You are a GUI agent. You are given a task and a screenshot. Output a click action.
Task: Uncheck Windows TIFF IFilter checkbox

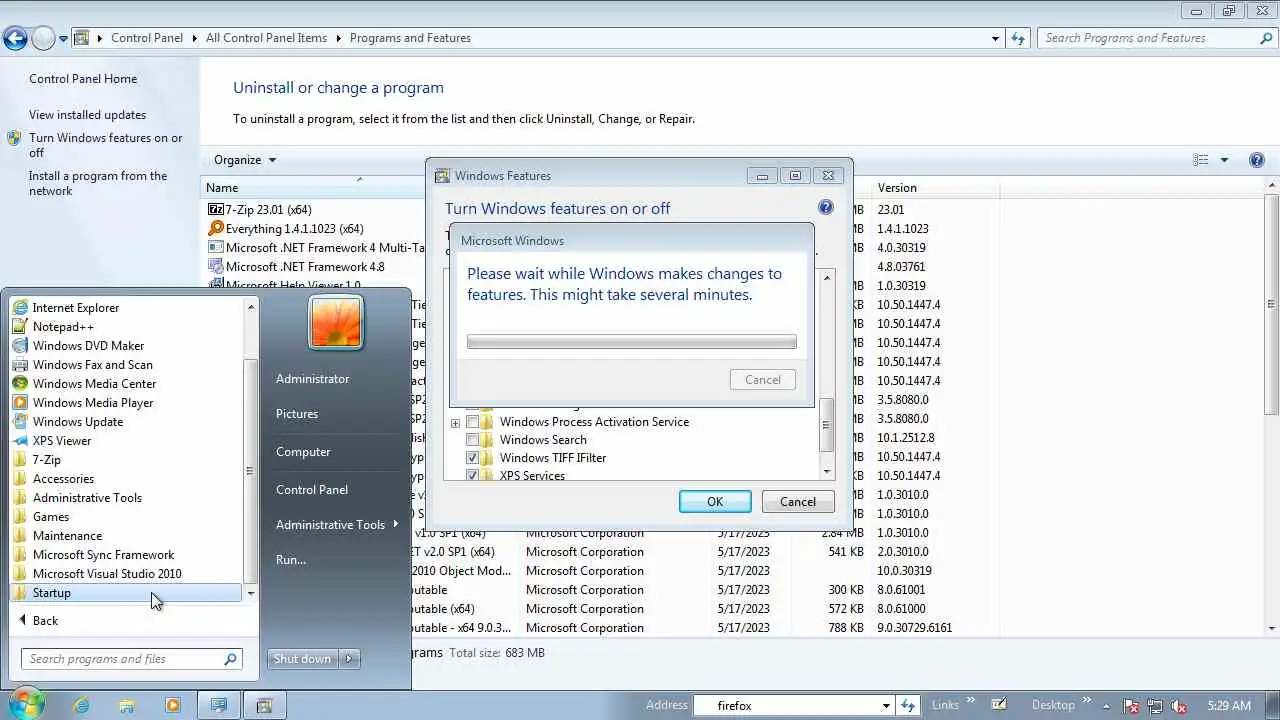tap(473, 458)
